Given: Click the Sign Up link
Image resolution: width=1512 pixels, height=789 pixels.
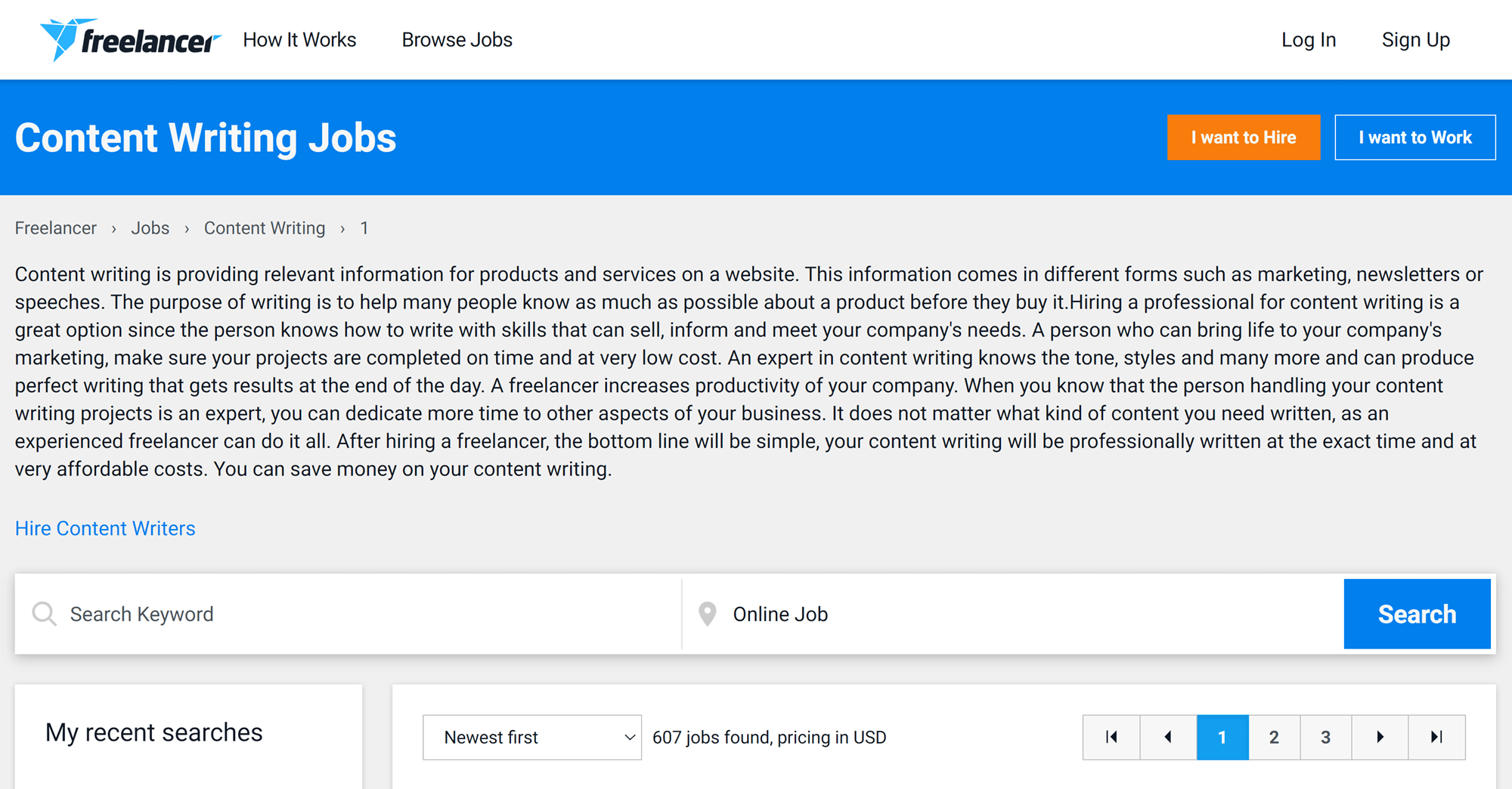Looking at the screenshot, I should pos(1415,40).
